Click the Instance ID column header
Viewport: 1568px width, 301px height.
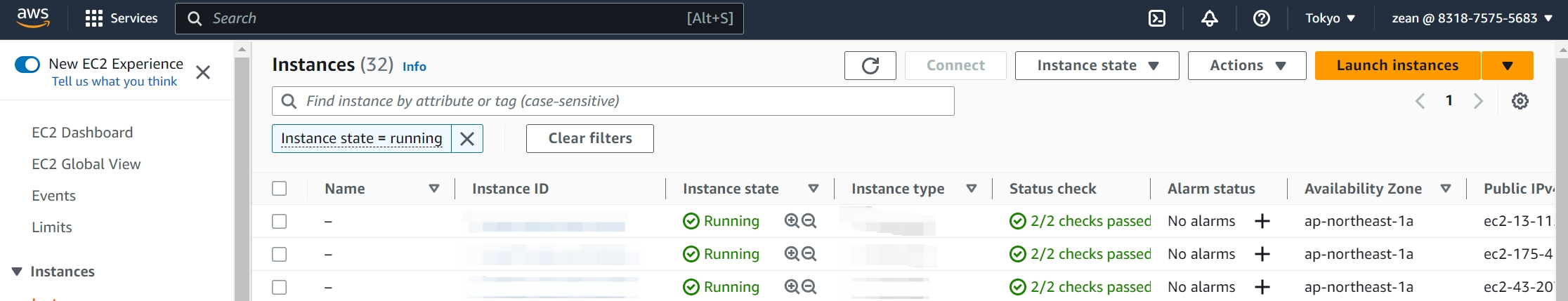coord(511,189)
